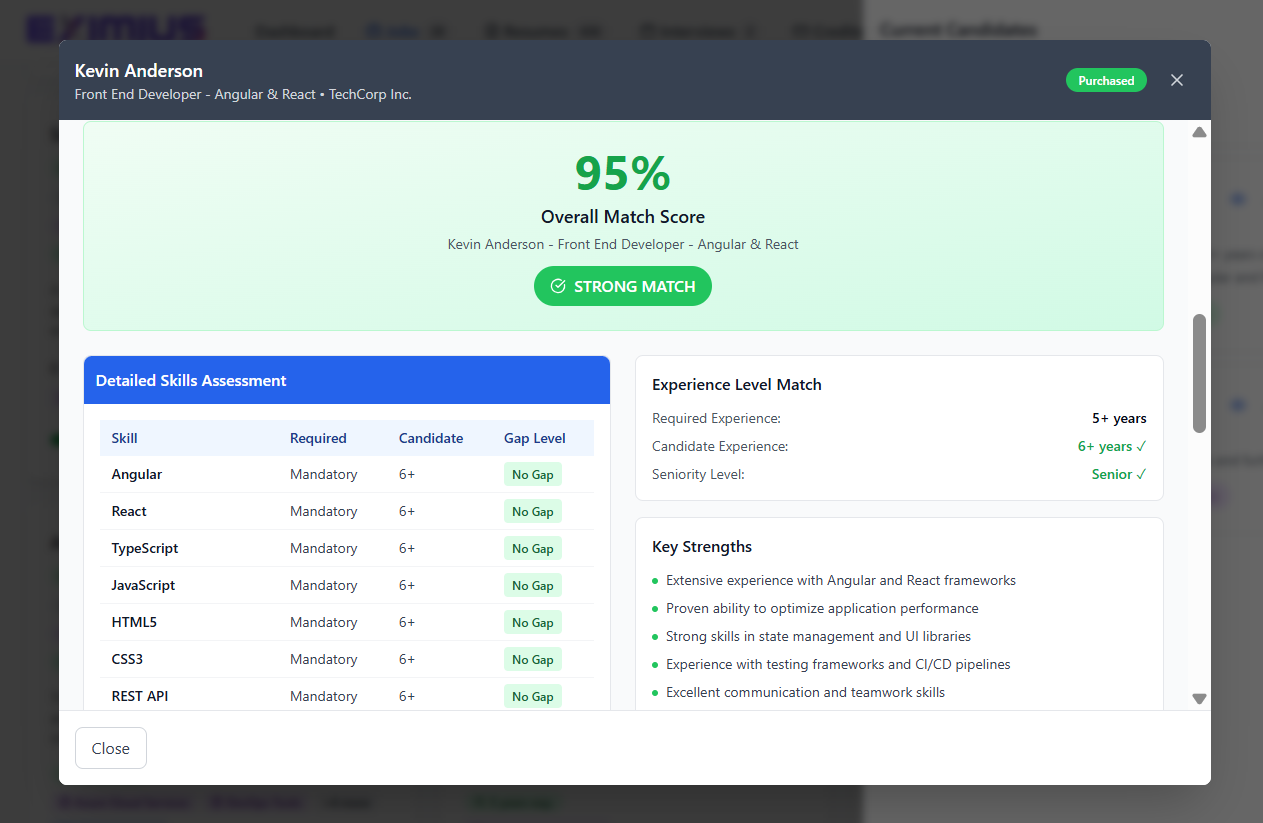Click the Gap Level column header

(534, 438)
